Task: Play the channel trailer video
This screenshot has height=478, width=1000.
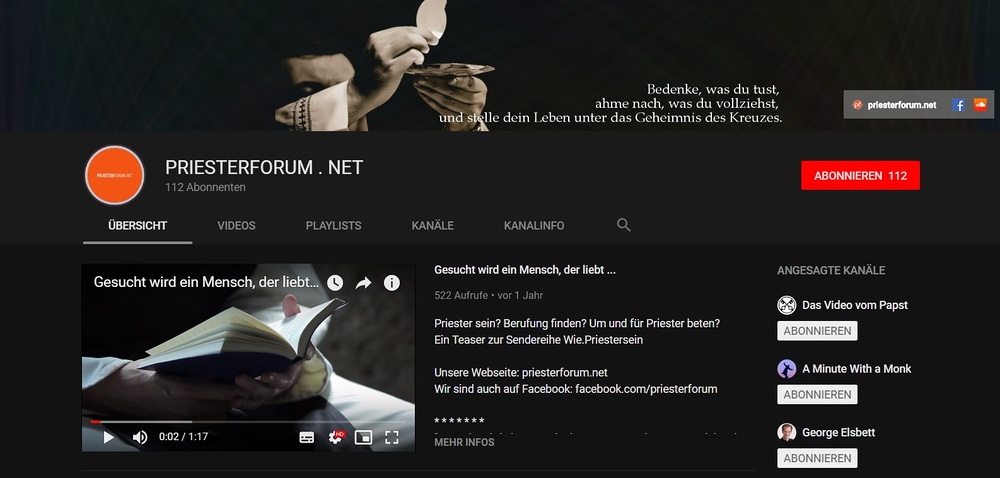Action: [x=108, y=437]
